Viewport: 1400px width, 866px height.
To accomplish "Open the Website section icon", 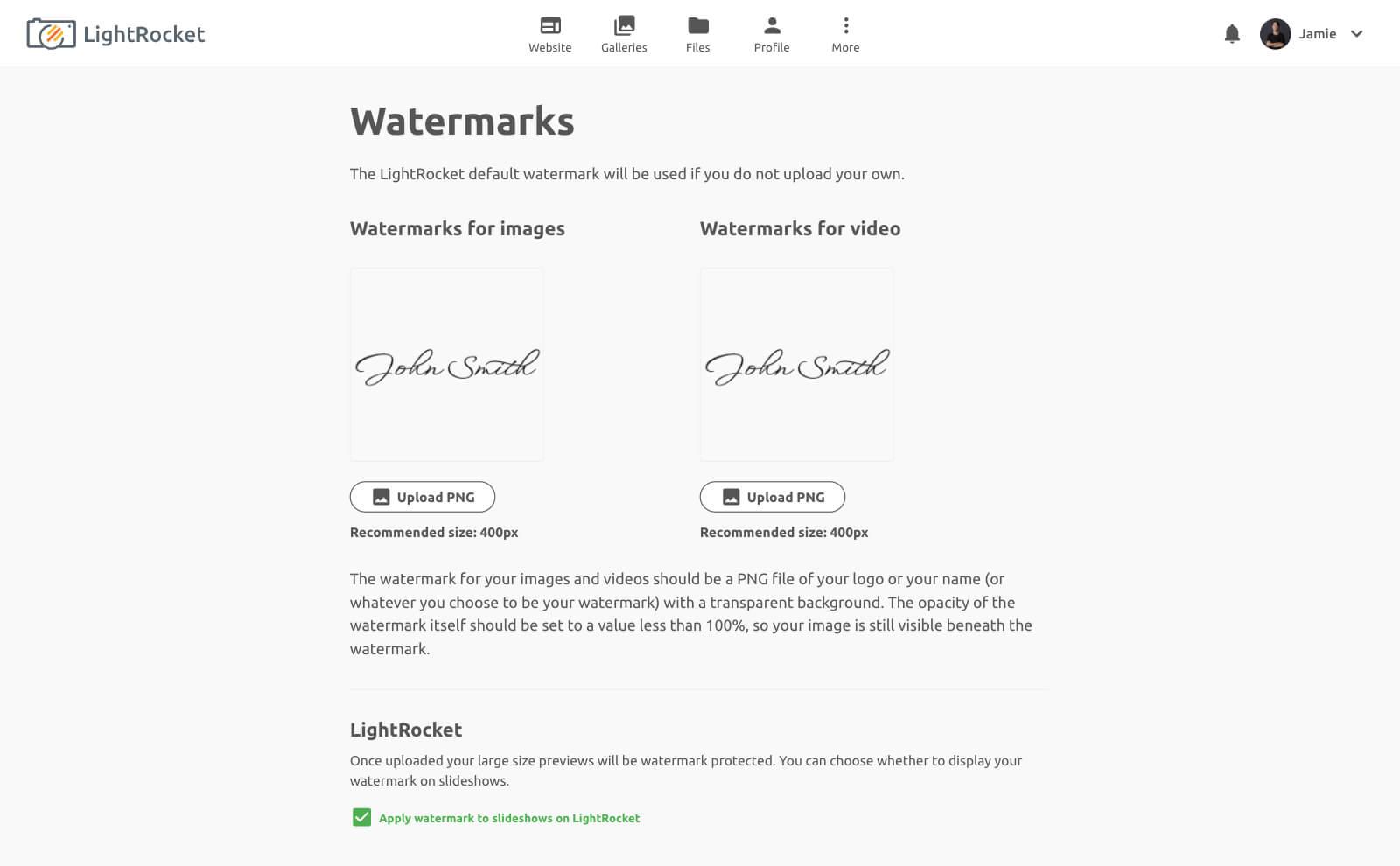I will (549, 25).
